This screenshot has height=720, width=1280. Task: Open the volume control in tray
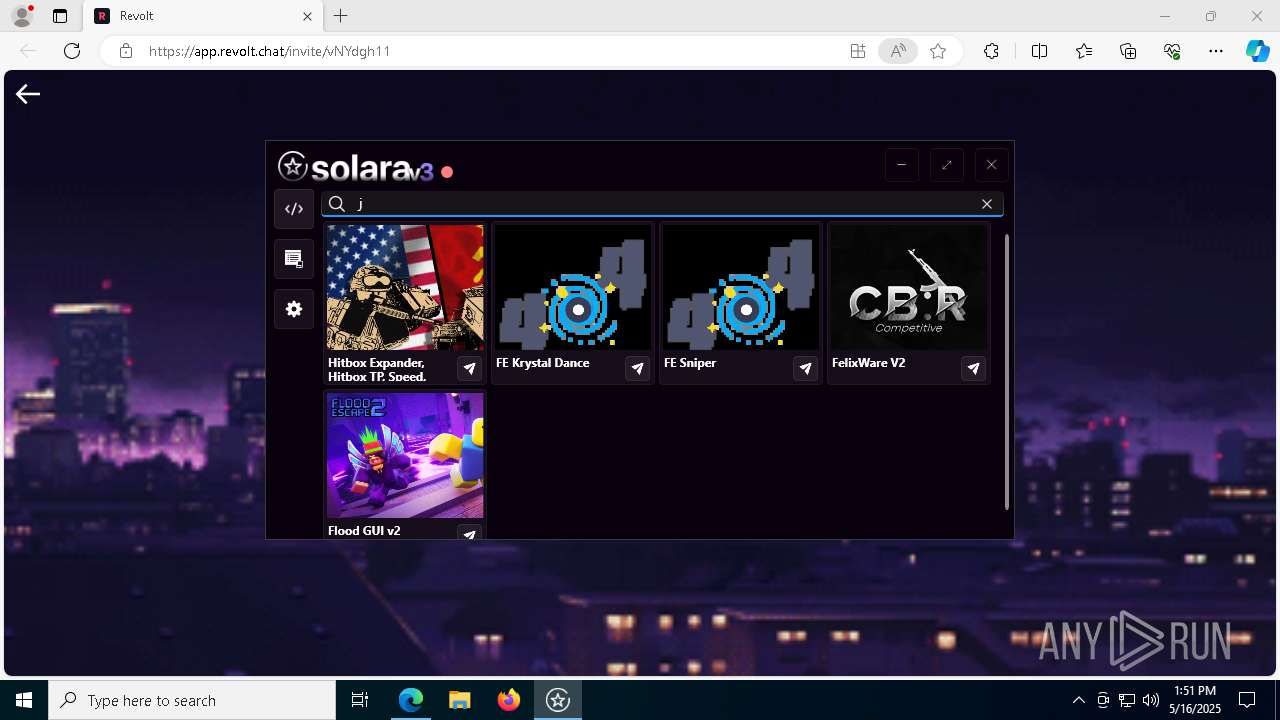[x=1150, y=700]
